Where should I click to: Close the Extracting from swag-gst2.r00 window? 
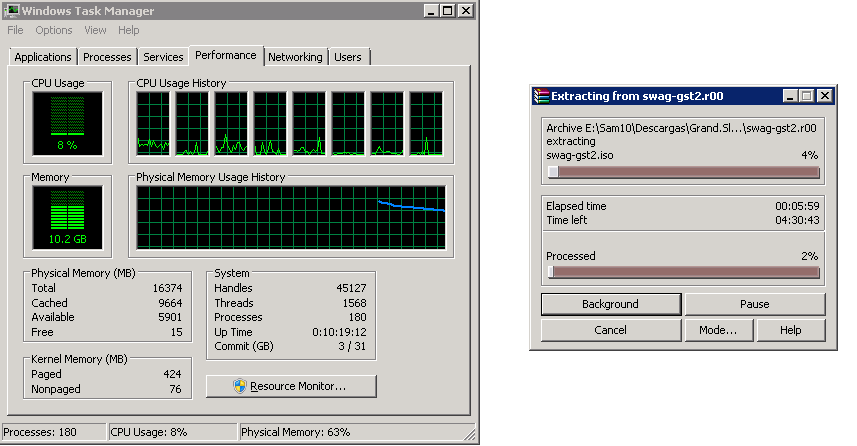click(x=825, y=96)
